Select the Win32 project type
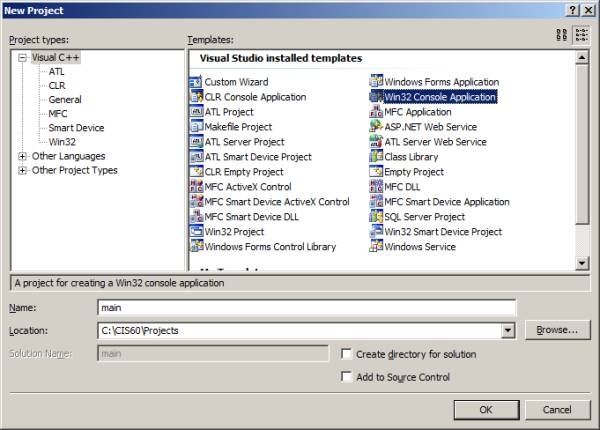The width and height of the screenshot is (600, 430). [x=62, y=142]
